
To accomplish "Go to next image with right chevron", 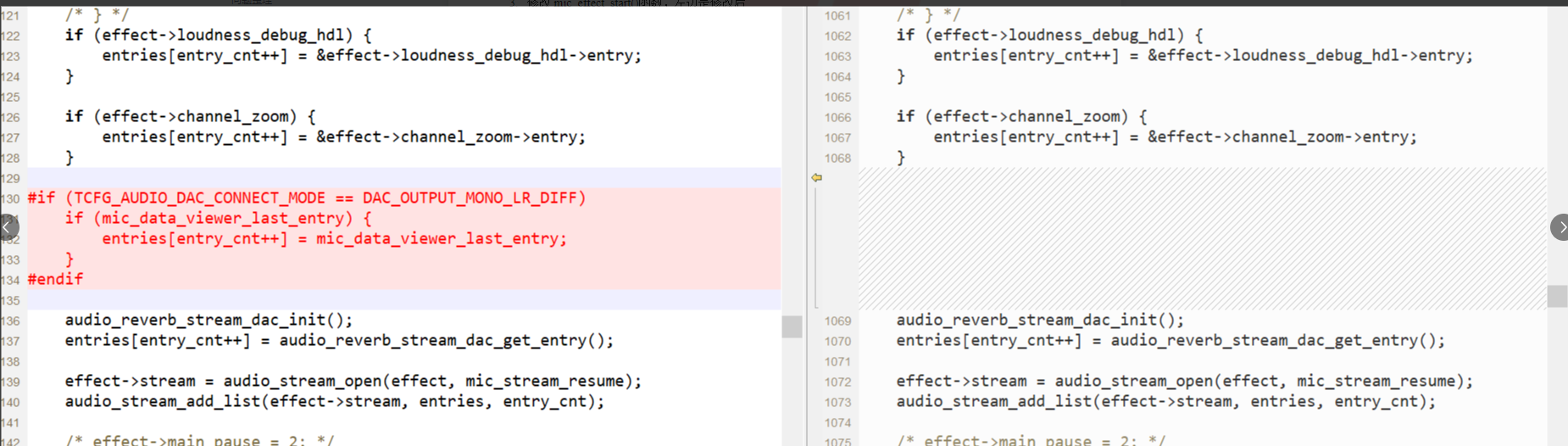I will (x=1560, y=227).
